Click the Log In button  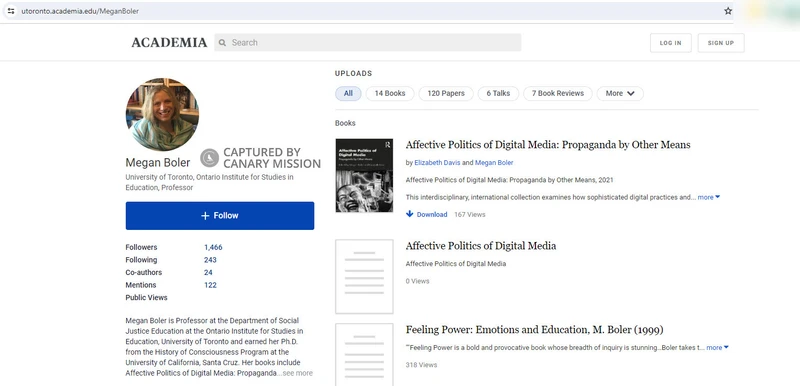[670, 43]
